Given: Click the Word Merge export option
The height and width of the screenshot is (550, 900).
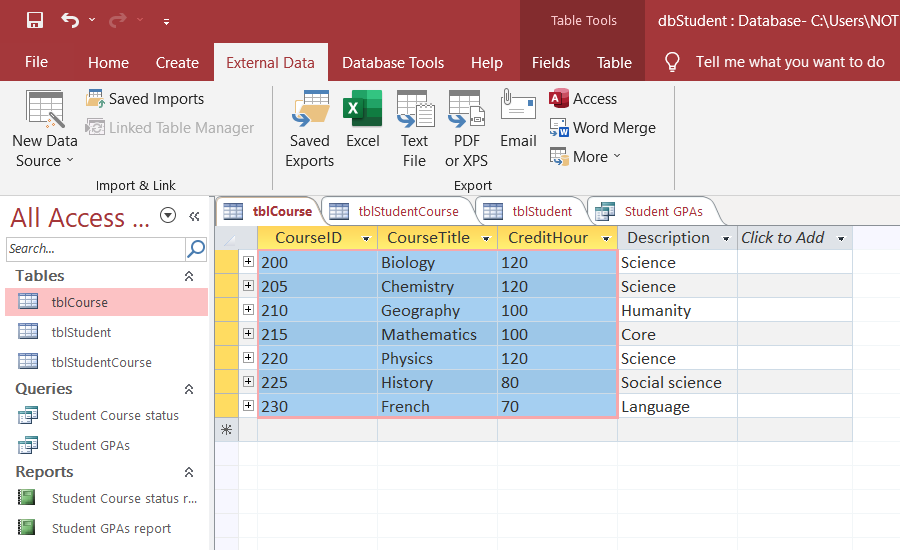Looking at the screenshot, I should pos(602,127).
